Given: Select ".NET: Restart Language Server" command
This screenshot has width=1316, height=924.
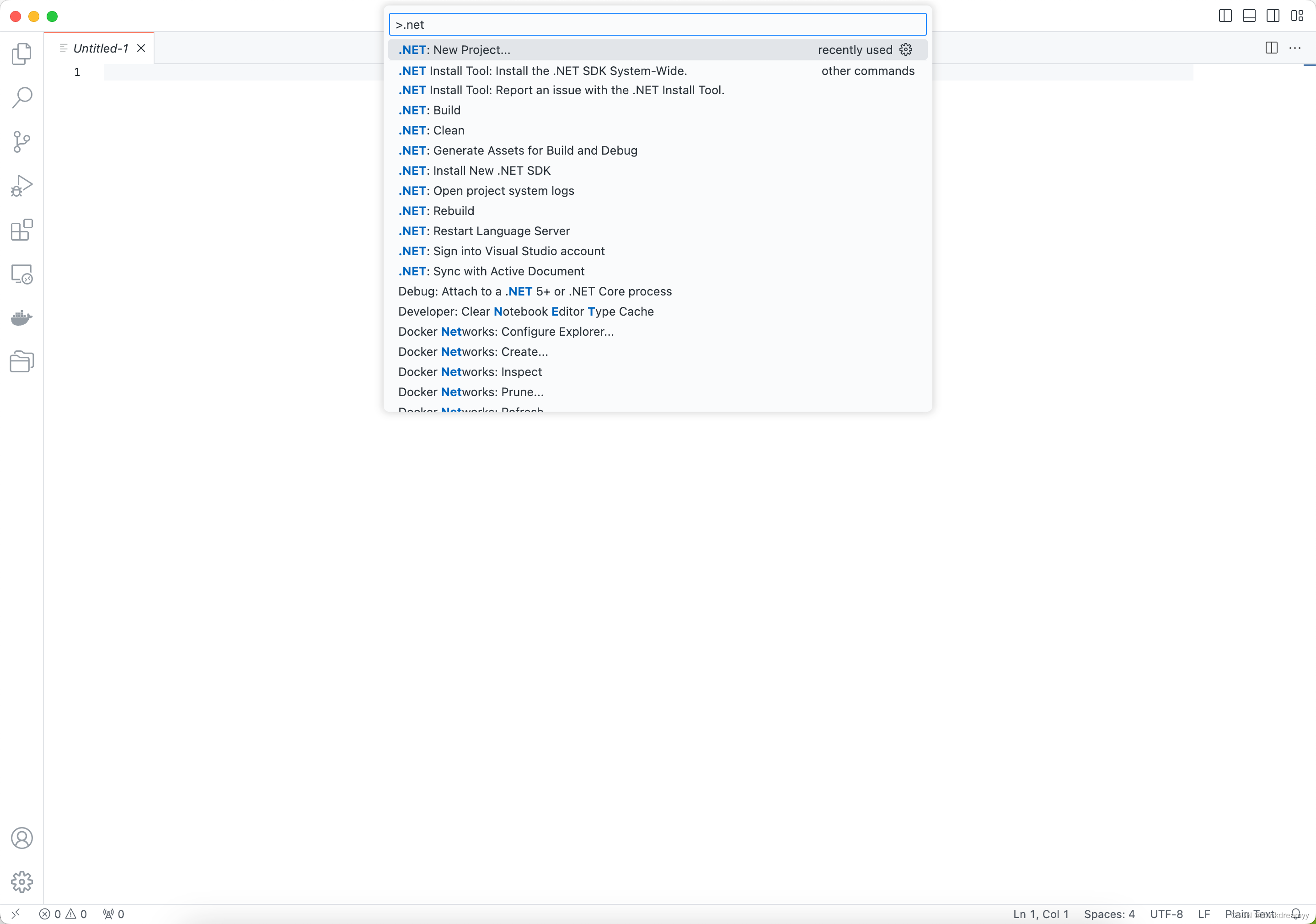Looking at the screenshot, I should 484,231.
